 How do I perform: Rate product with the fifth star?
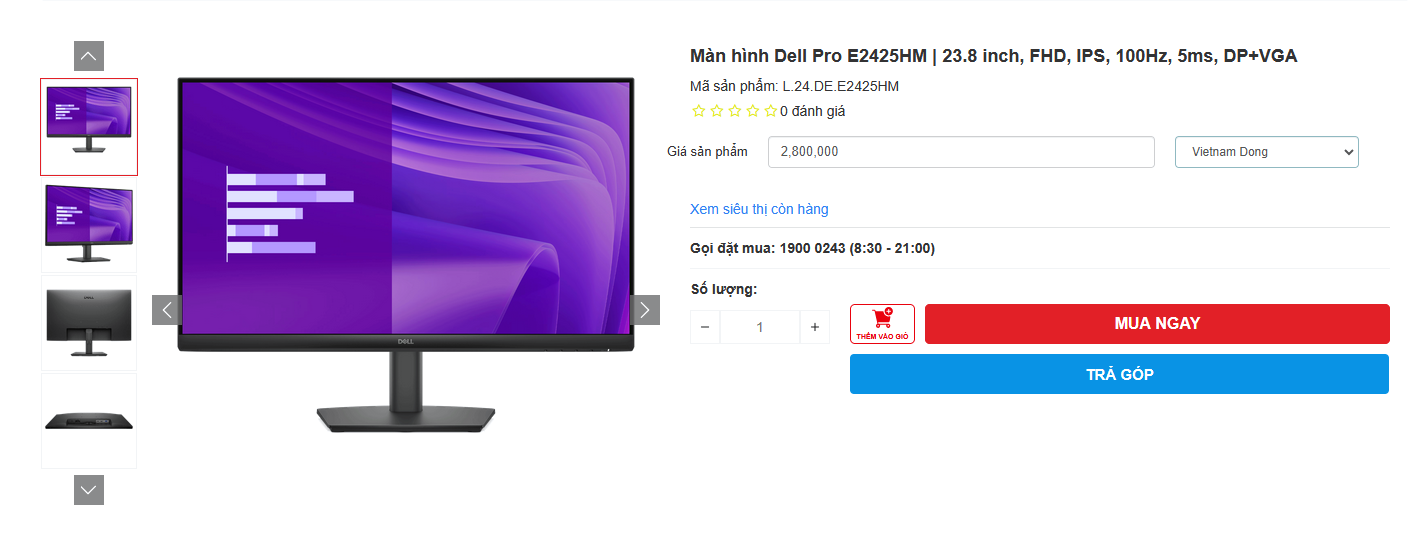(x=771, y=111)
